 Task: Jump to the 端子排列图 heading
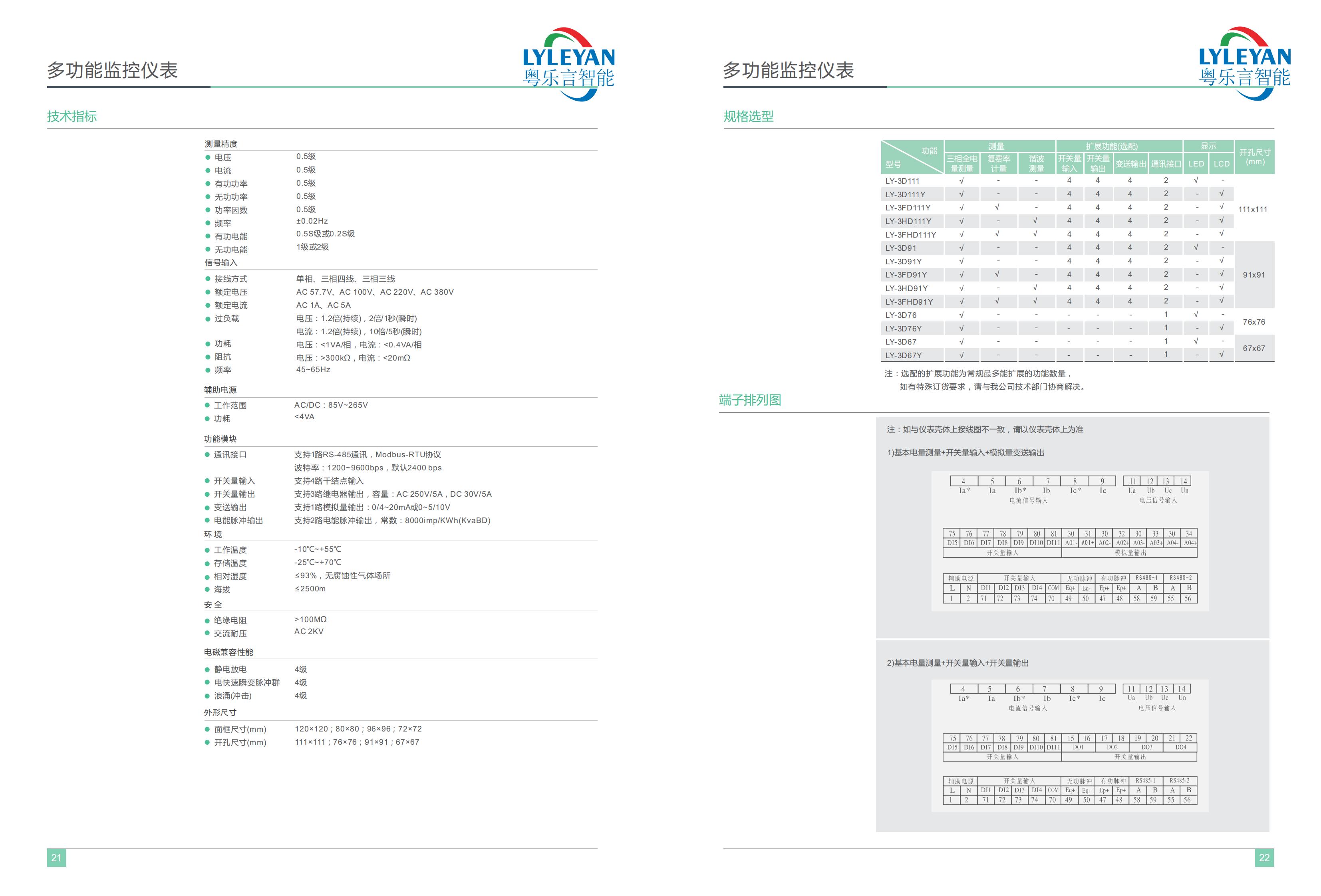click(x=750, y=400)
